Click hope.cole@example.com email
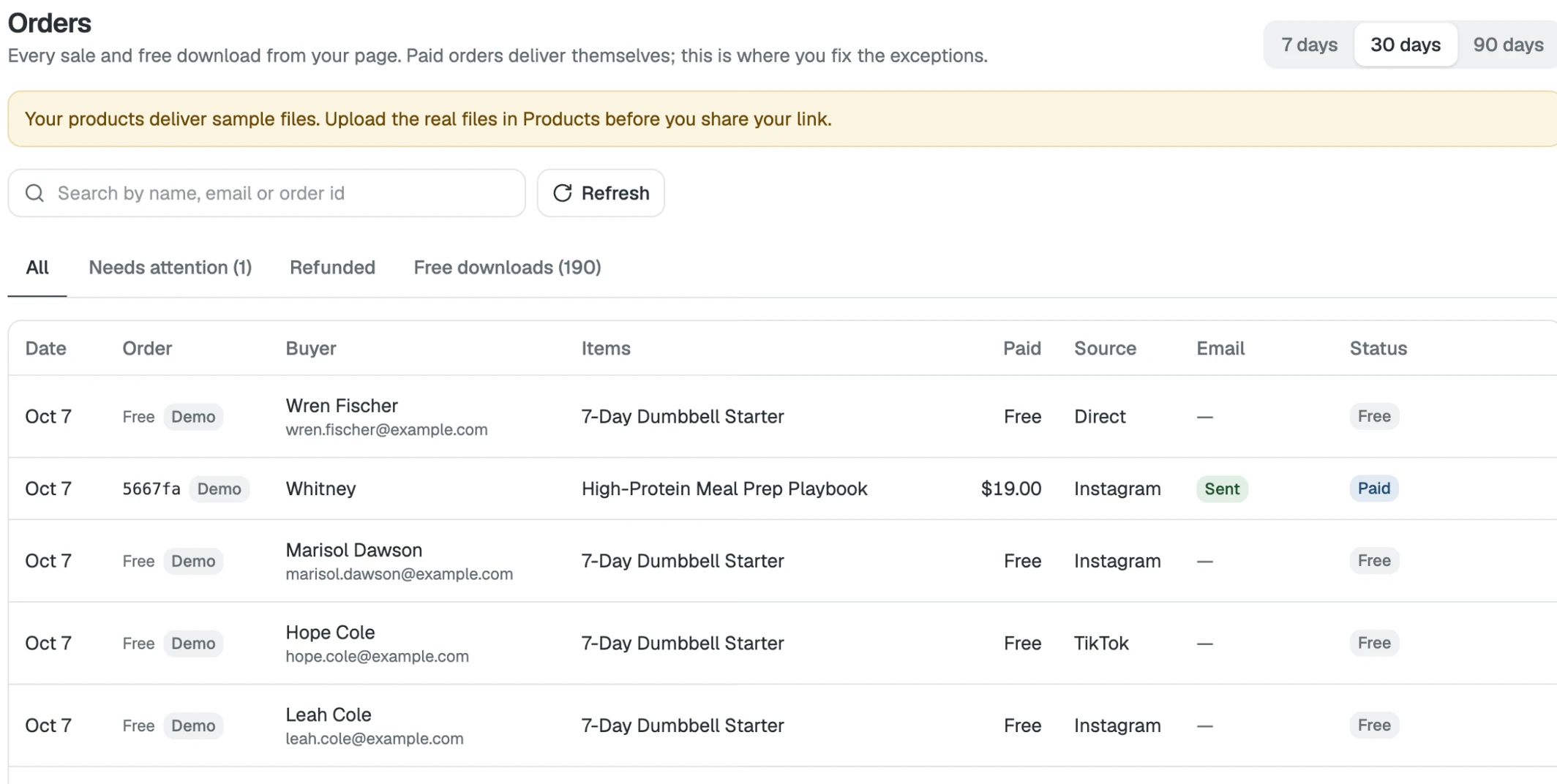The image size is (1557, 784). pyautogui.click(x=377, y=657)
